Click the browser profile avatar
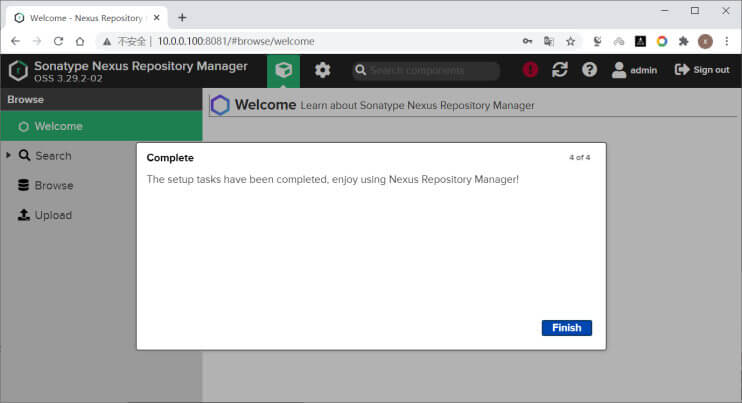This screenshot has height=403, width=742. point(705,42)
